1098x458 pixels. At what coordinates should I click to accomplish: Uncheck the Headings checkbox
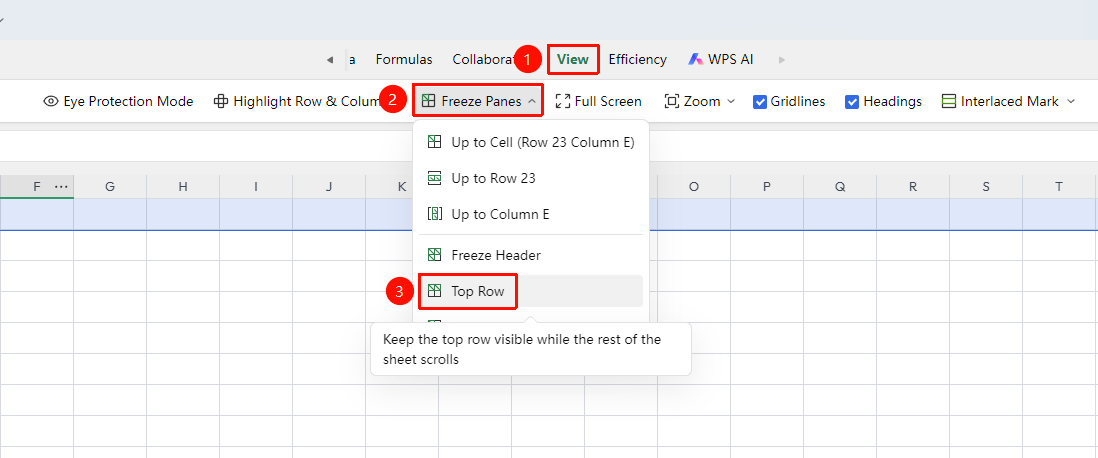coord(852,102)
